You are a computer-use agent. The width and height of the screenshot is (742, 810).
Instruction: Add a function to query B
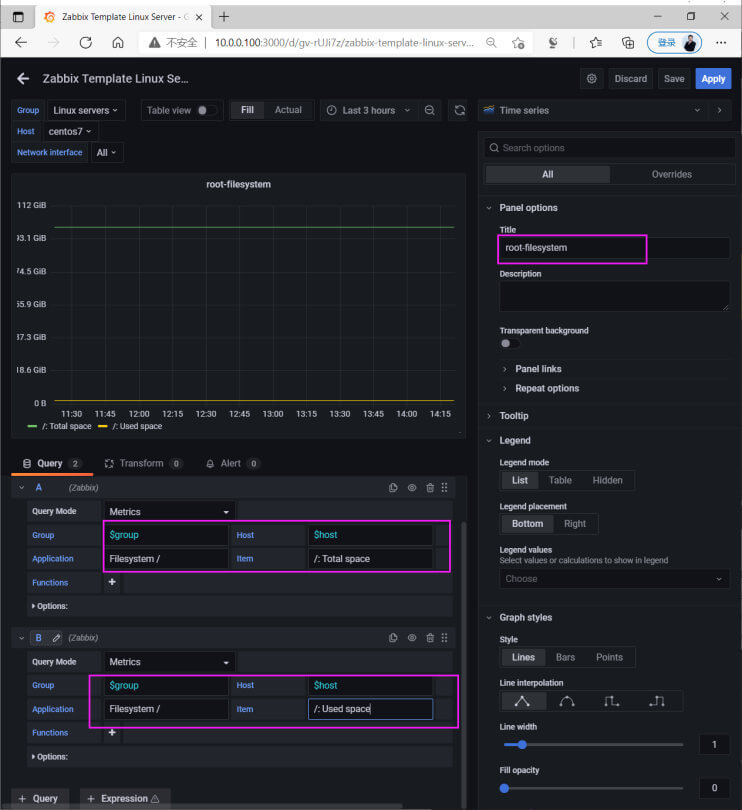pos(112,732)
